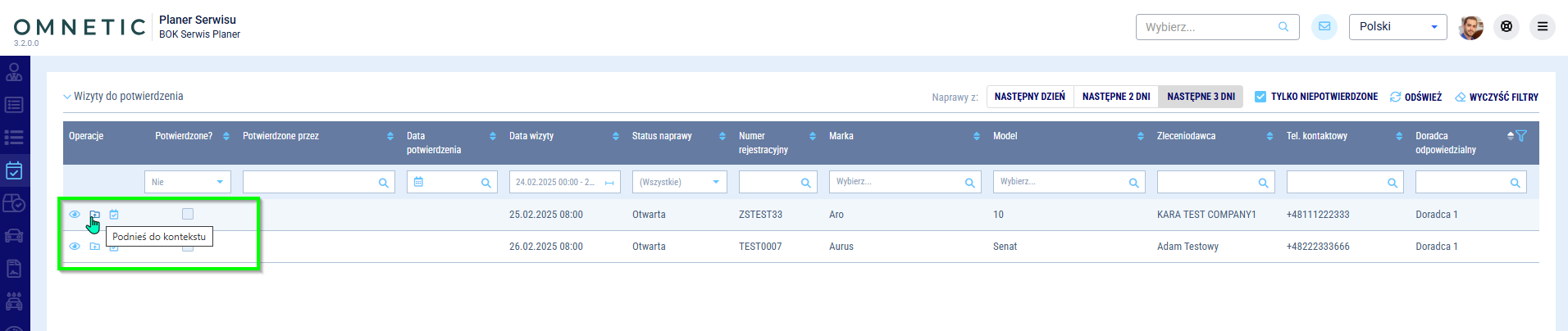Click the Numer rejestracyjny filter input field
The width and height of the screenshot is (1568, 331).
(x=768, y=182)
